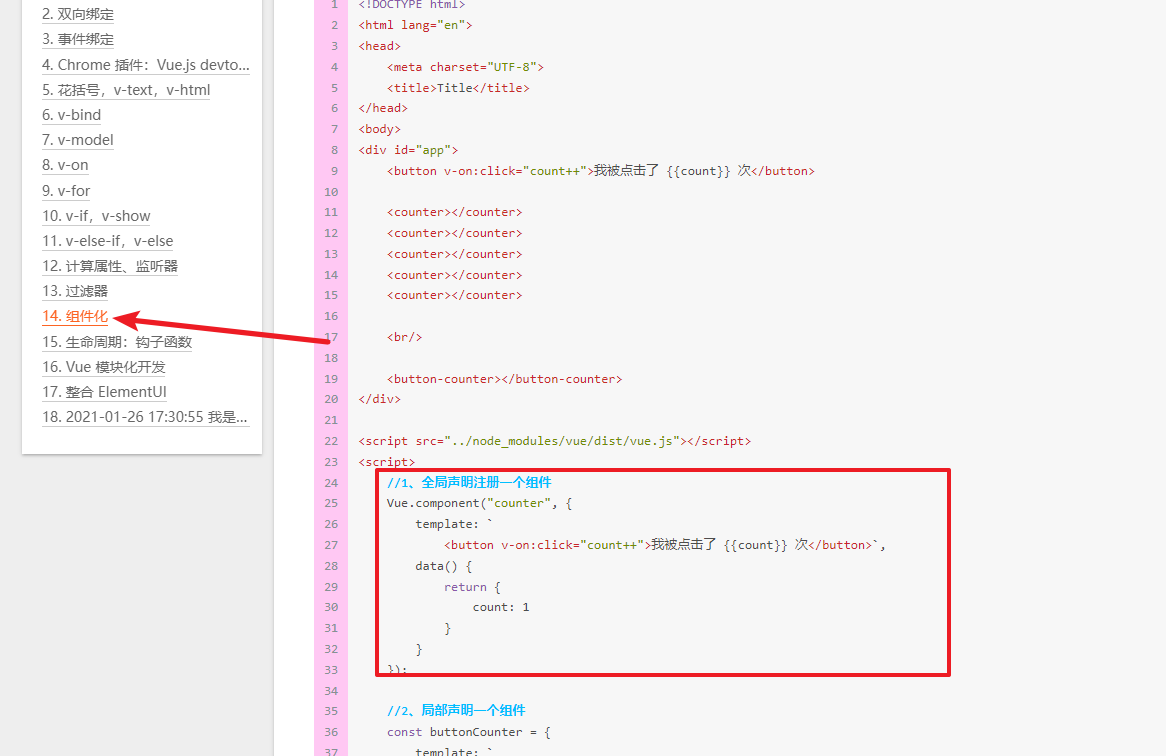
Task: Click comment '//2、局部声明一个组件'
Action: 456,711
